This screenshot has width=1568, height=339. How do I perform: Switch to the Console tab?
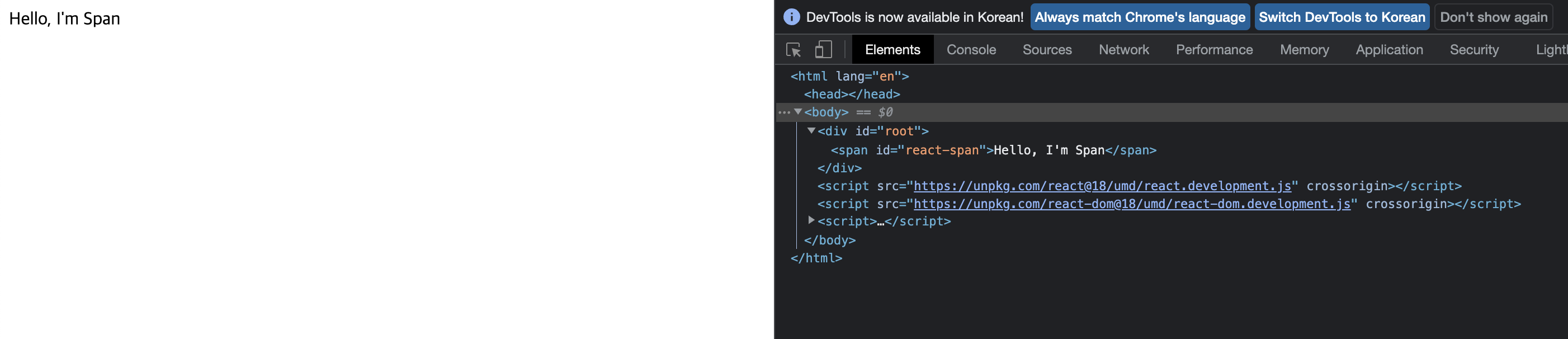pyautogui.click(x=971, y=50)
